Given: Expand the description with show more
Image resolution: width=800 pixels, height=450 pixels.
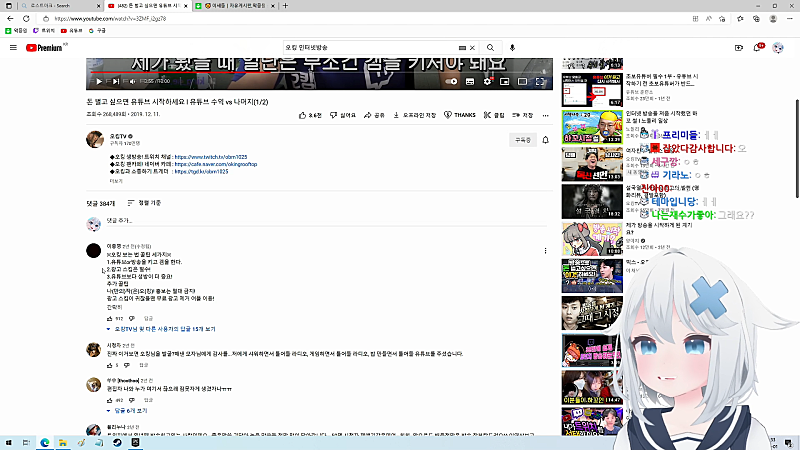Looking at the screenshot, I should click(116, 181).
